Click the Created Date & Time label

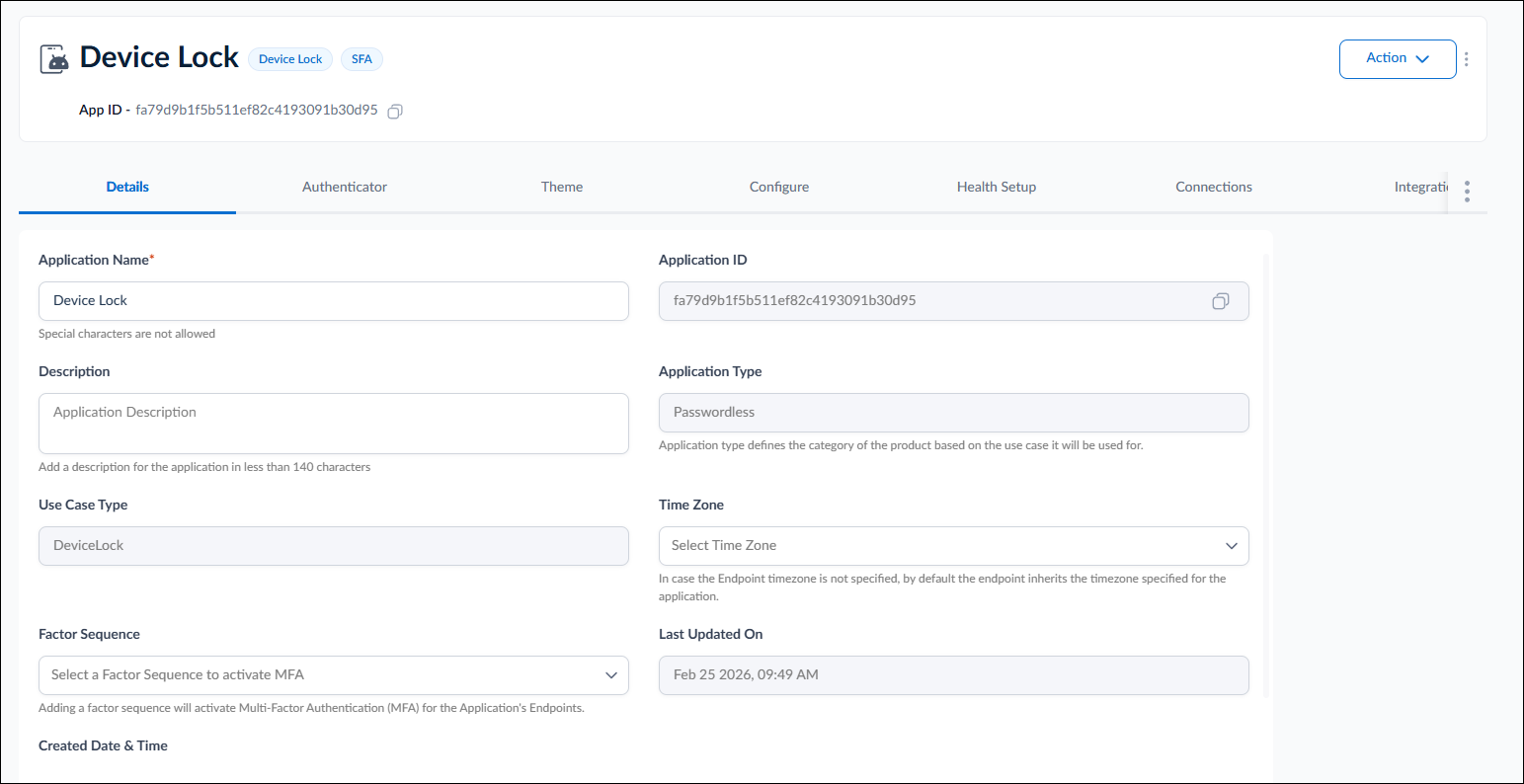[x=103, y=746]
